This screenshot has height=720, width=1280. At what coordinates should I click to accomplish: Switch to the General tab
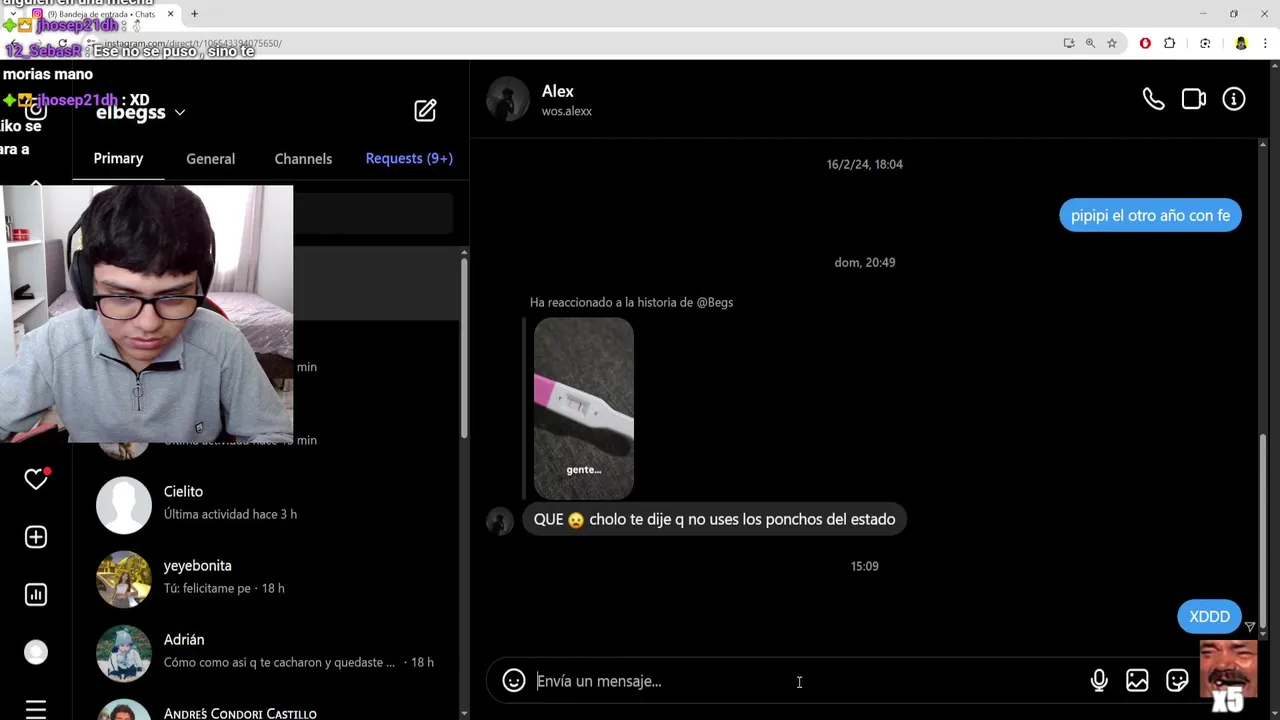[x=210, y=158]
